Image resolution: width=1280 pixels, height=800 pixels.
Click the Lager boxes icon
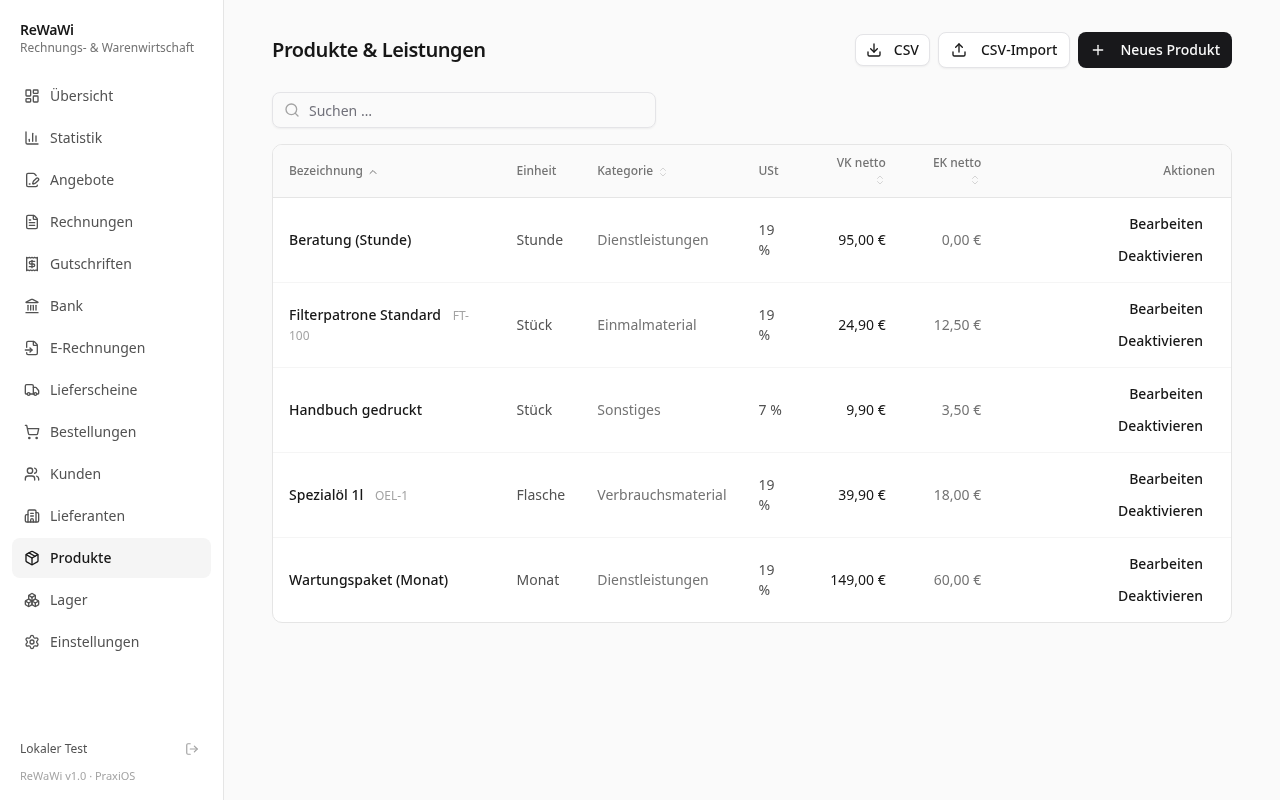[32, 600]
